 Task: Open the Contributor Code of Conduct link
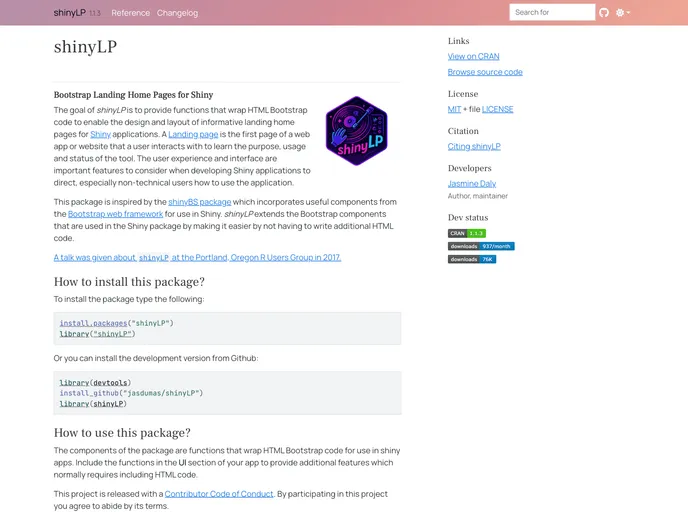219,494
